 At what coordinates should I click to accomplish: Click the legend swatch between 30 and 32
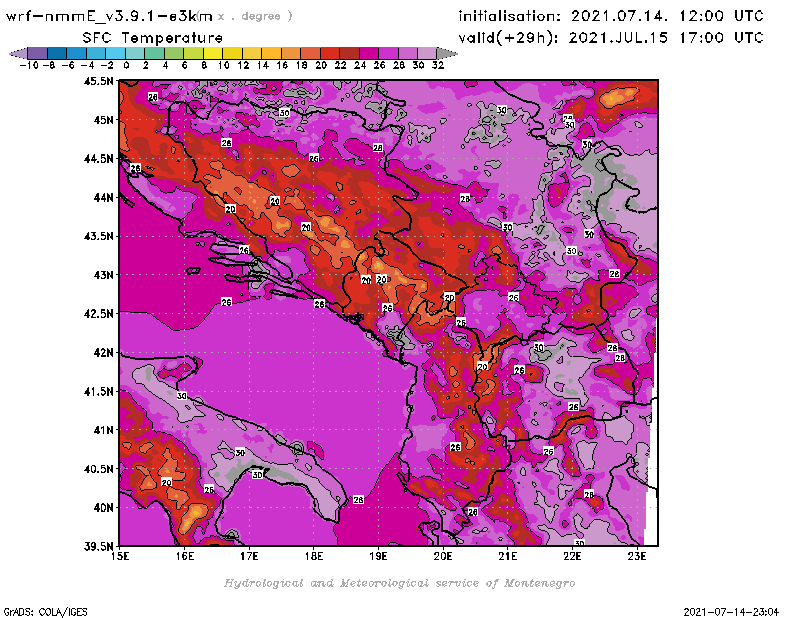(428, 53)
